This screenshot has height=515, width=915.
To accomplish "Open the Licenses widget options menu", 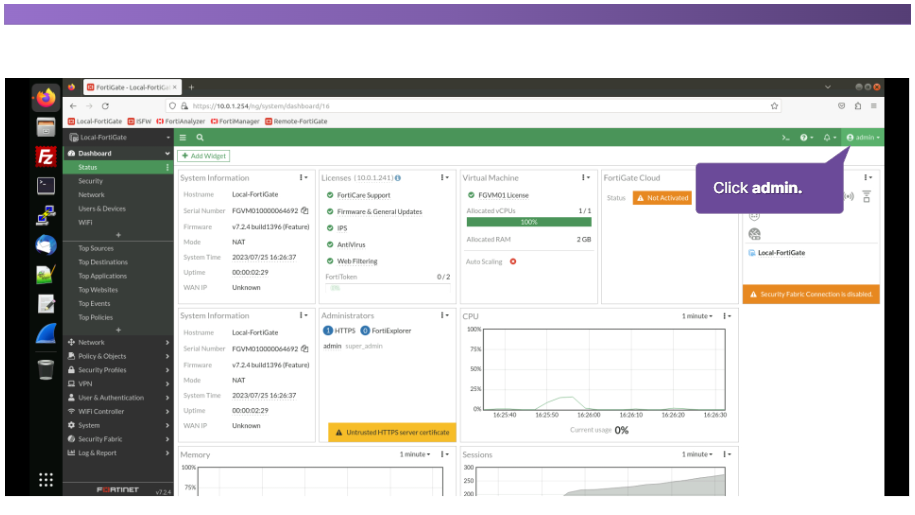I will (x=445, y=177).
